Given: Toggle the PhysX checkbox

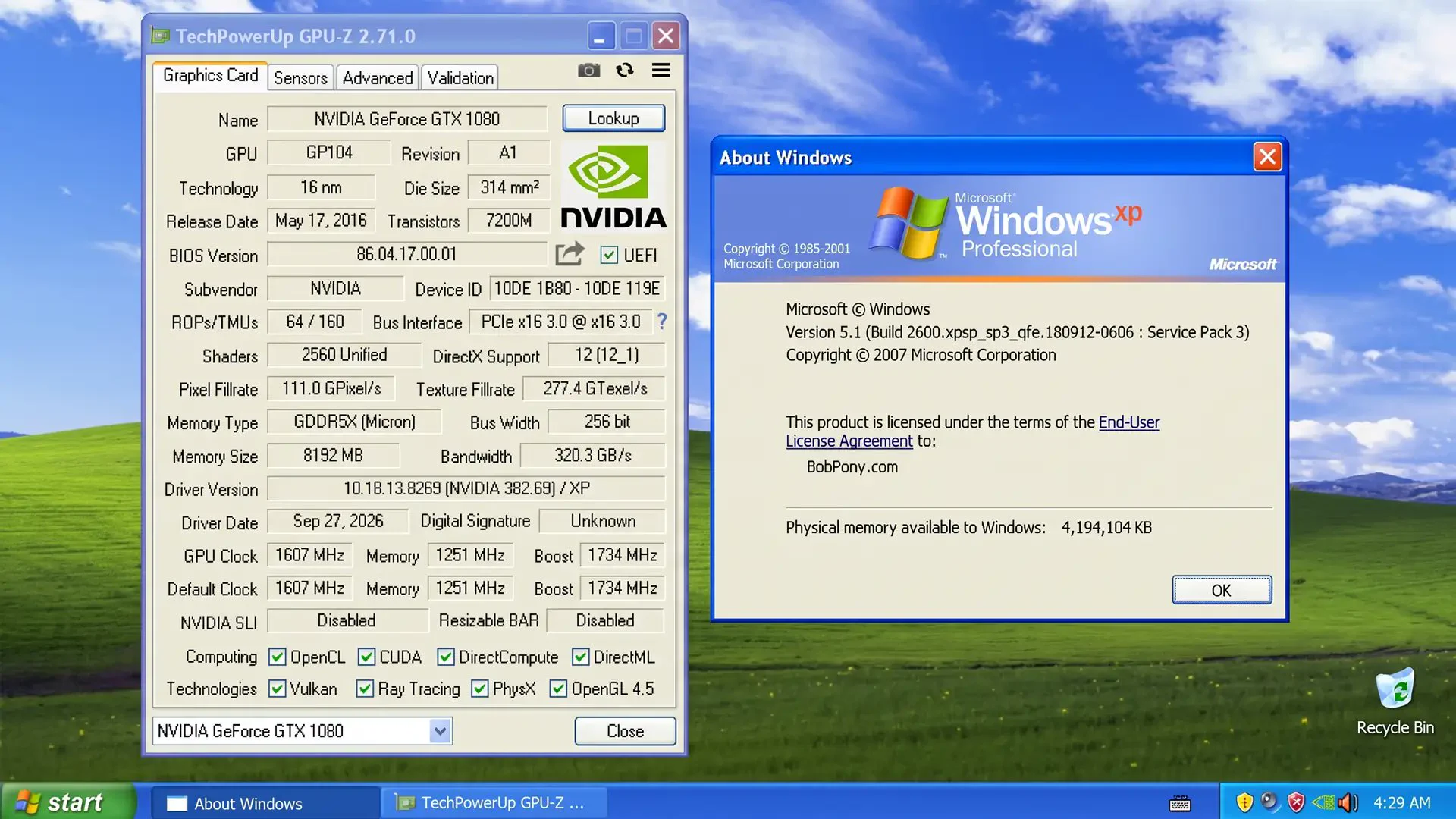Looking at the screenshot, I should [479, 689].
